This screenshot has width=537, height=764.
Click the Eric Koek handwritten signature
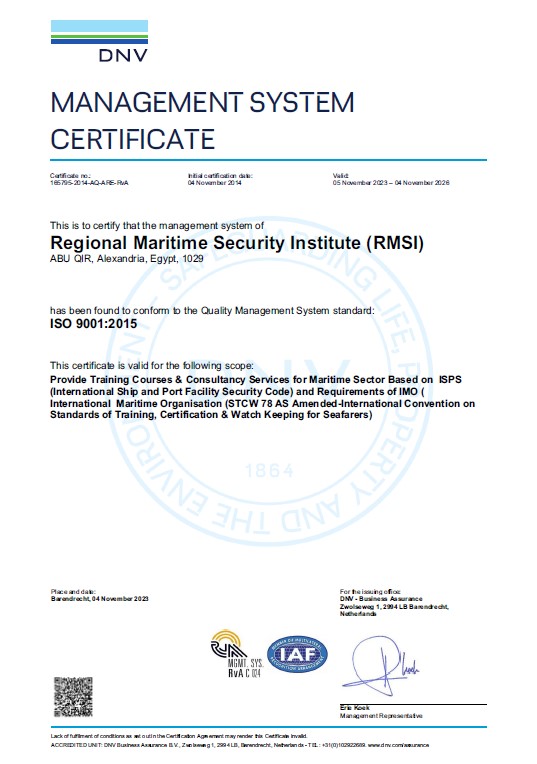coord(381,665)
